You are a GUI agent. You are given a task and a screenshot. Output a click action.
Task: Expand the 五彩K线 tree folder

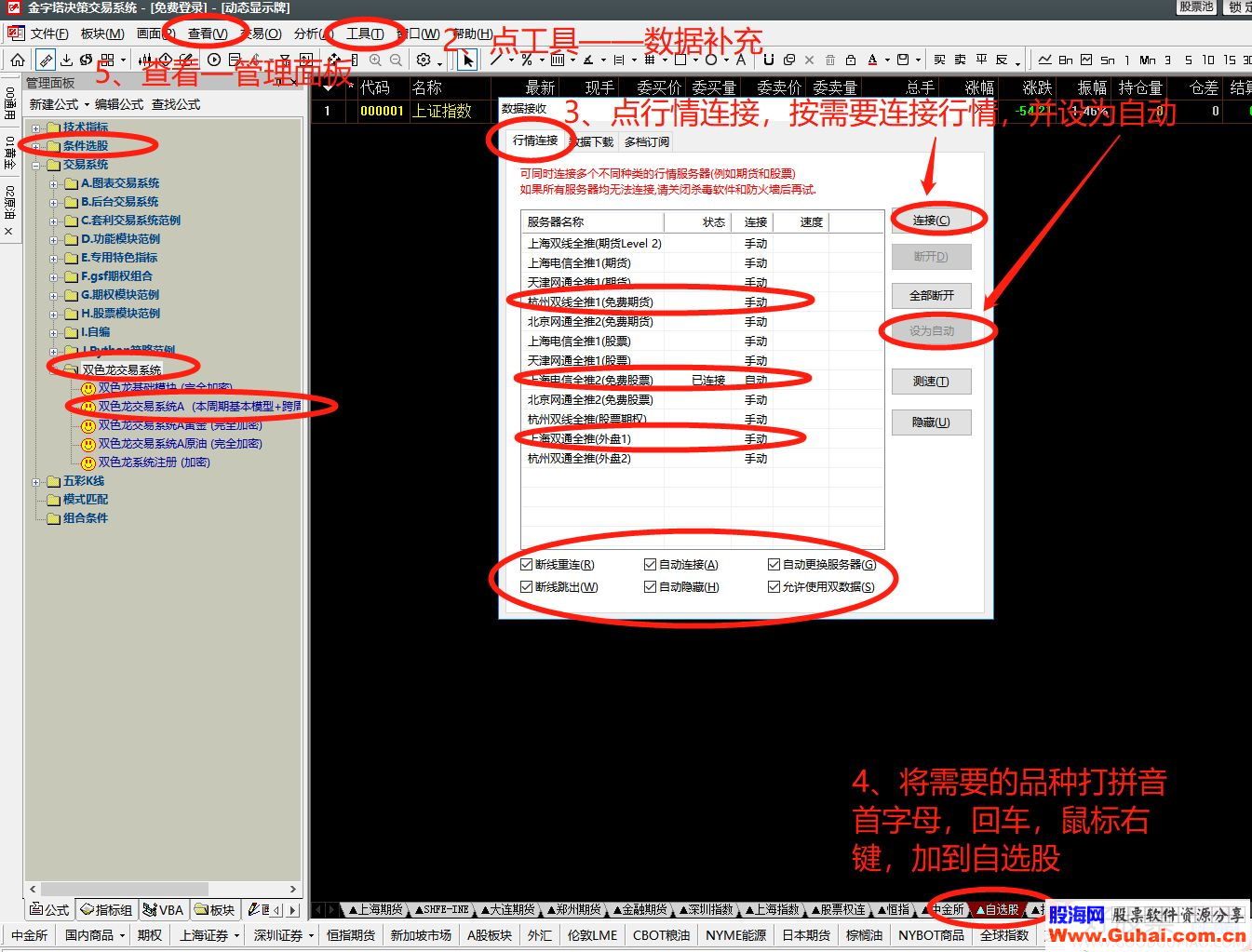pyautogui.click(x=36, y=481)
